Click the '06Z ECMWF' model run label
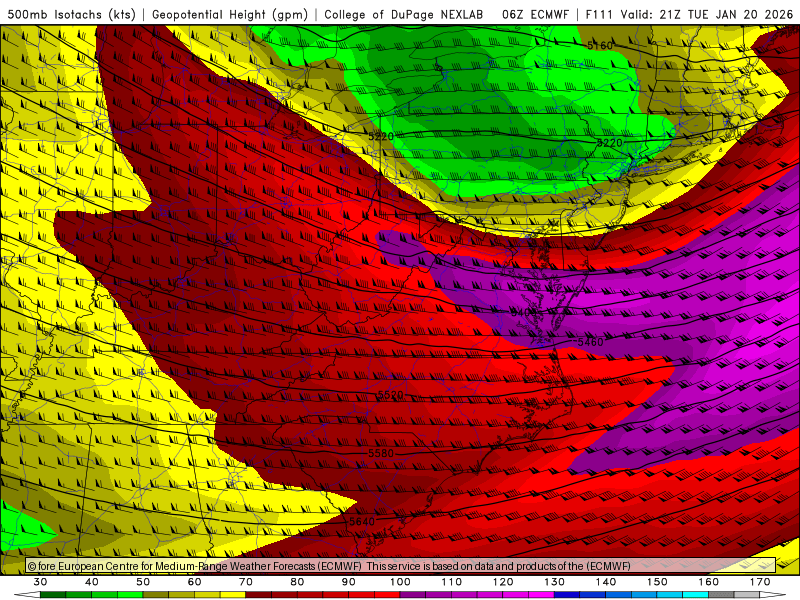Image resolution: width=800 pixels, height=600 pixels. (x=535, y=14)
